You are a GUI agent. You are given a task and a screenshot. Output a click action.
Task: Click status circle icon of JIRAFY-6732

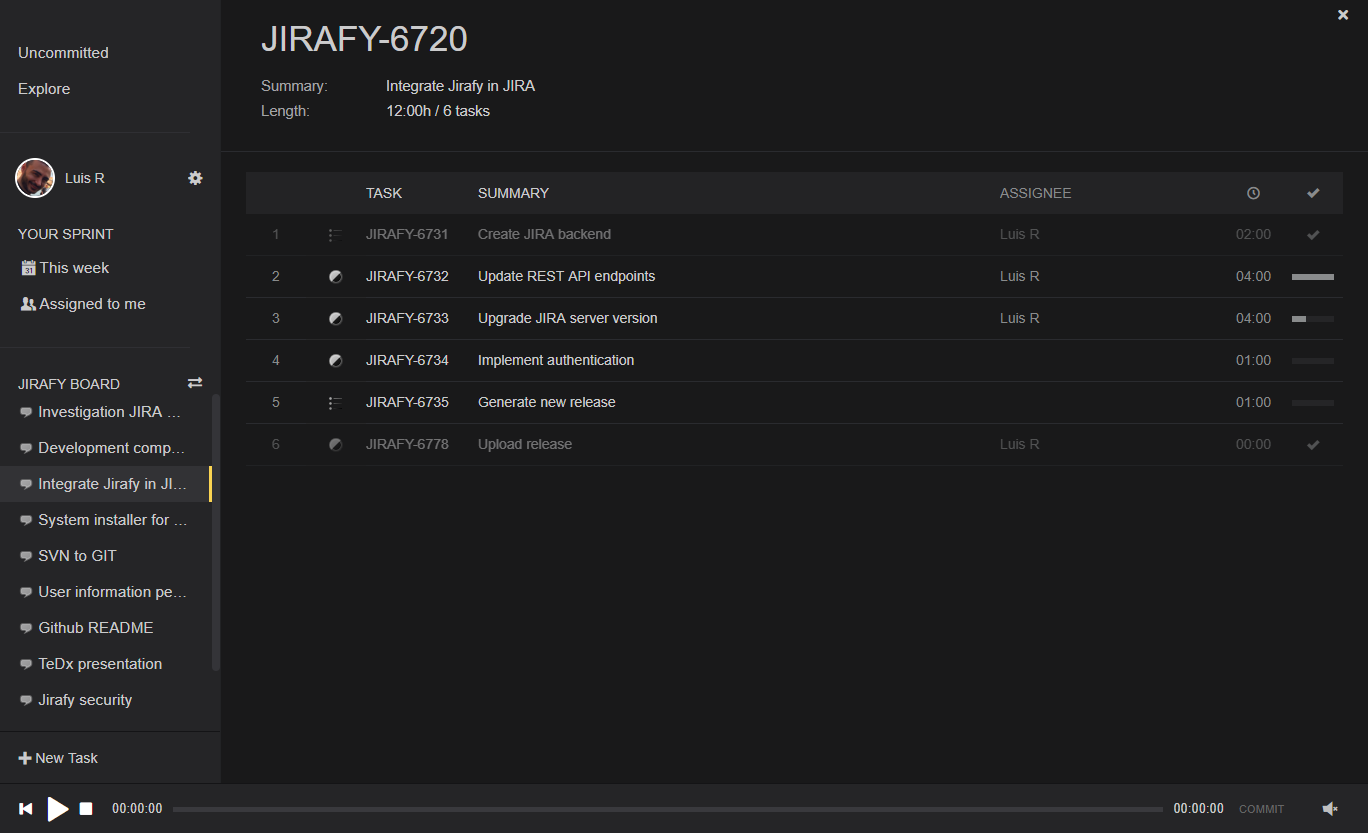coord(335,277)
